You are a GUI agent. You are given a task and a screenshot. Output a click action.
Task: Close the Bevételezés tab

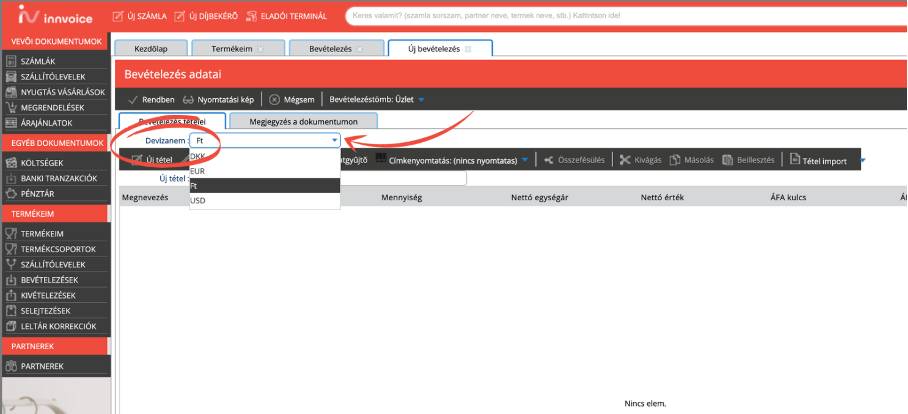point(360,48)
